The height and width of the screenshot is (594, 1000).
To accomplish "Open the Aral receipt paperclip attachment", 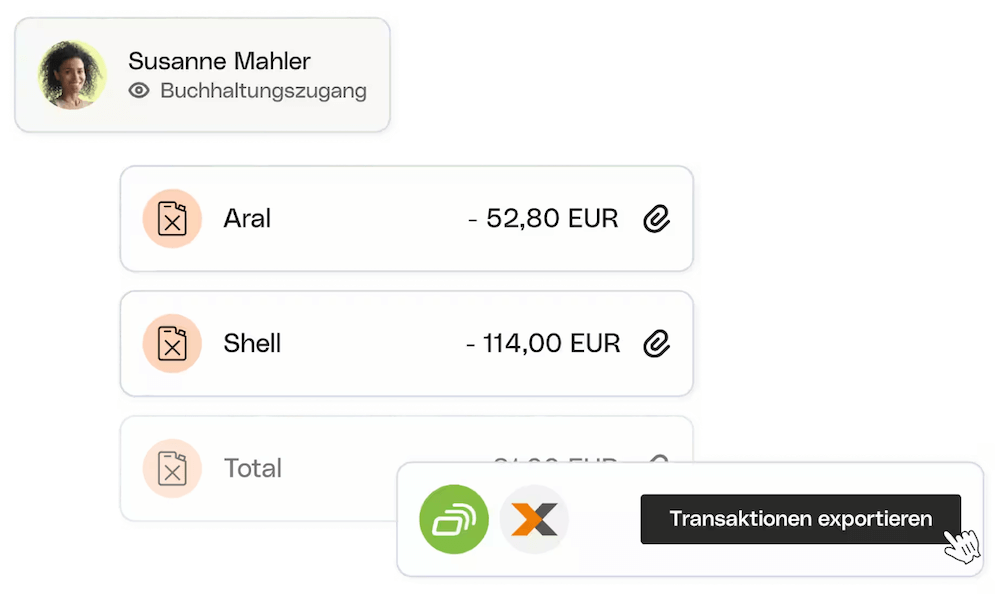I will pos(656,218).
